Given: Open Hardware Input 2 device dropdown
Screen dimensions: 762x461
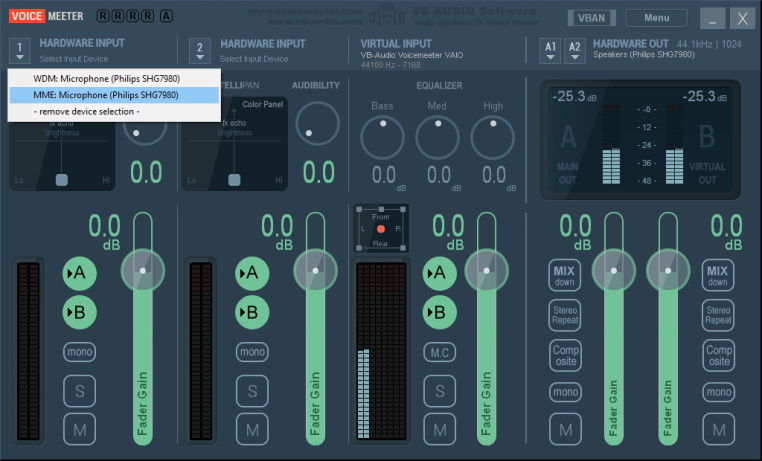Looking at the screenshot, I should pos(200,51).
